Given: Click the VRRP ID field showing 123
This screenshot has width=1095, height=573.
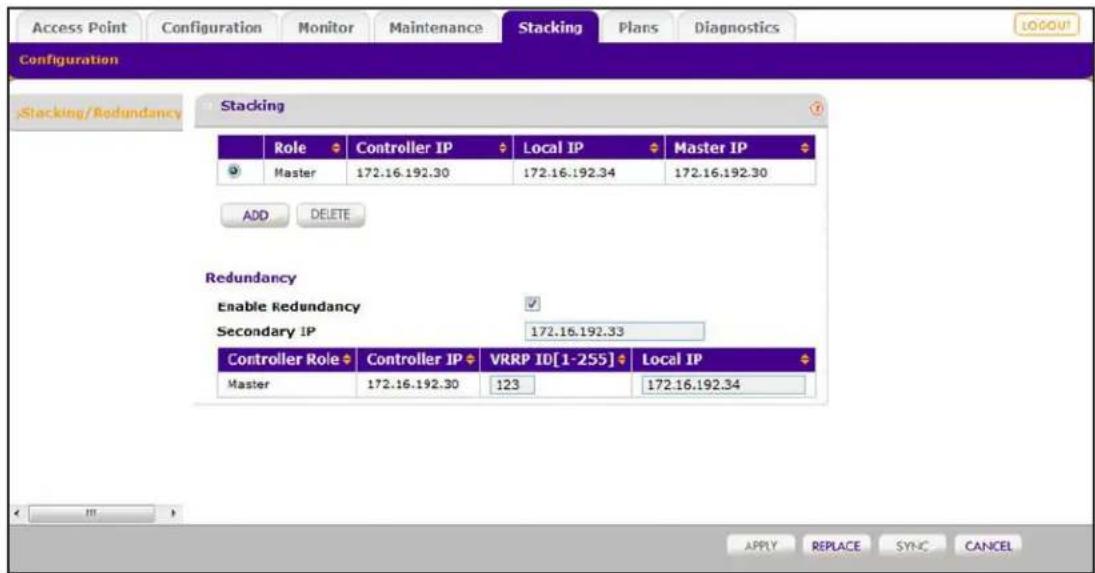Looking at the screenshot, I should coord(512,385).
